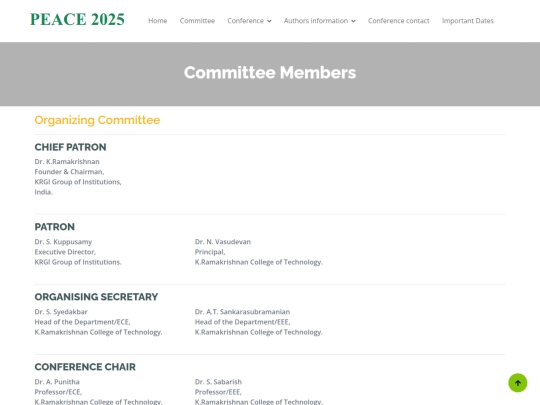Click the text Head of the Department/ECE
The width and height of the screenshot is (540, 405).
click(x=82, y=322)
